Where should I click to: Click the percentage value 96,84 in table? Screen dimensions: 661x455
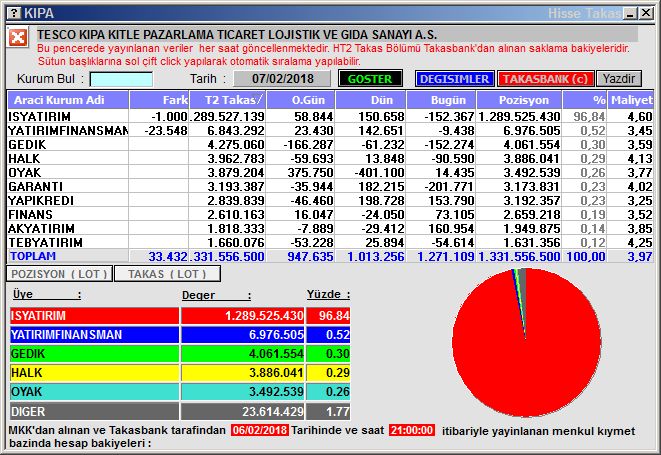pyautogui.click(x=589, y=116)
